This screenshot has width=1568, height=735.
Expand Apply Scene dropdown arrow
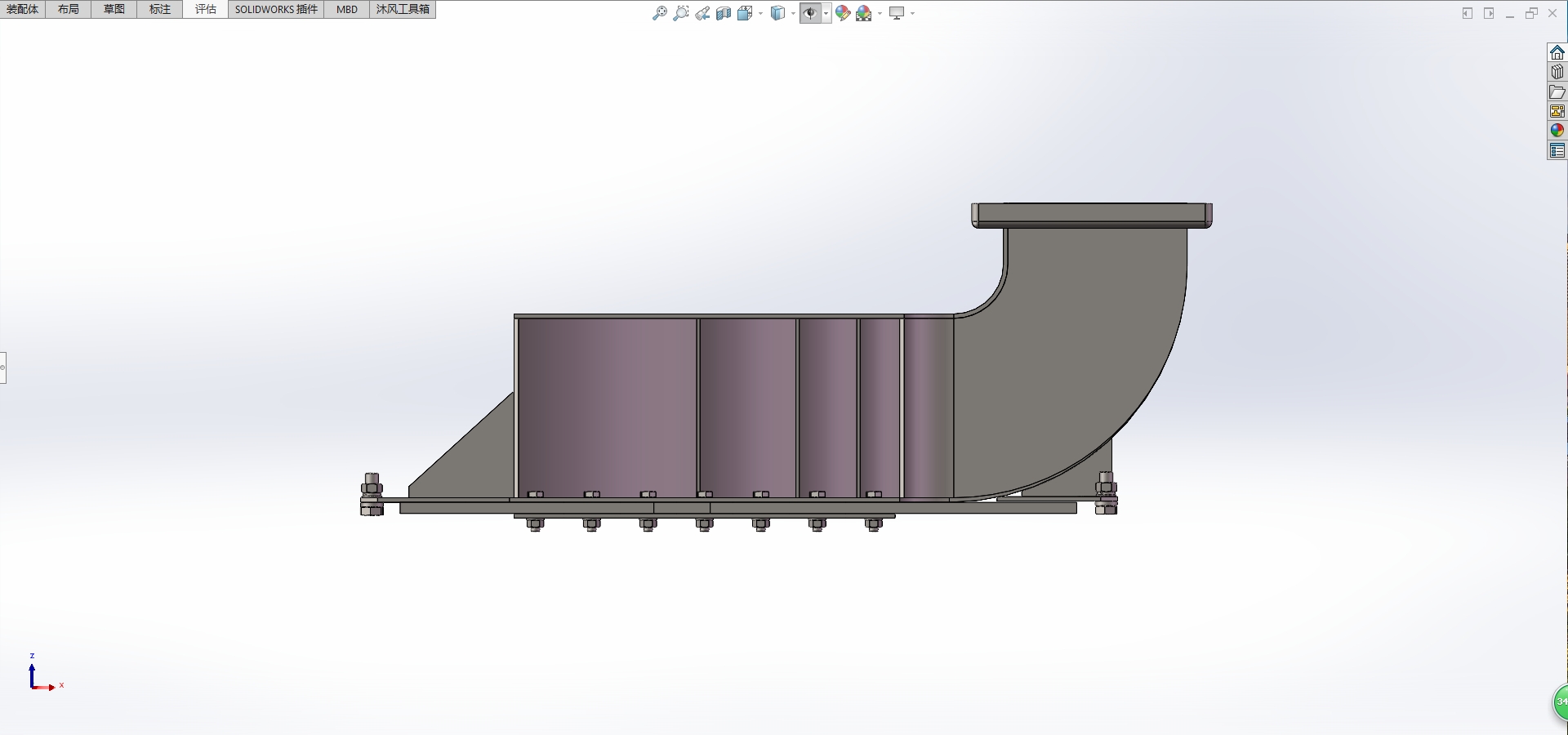(880, 13)
